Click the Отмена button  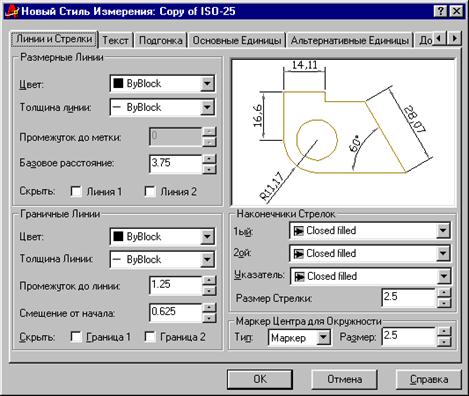coord(344,379)
